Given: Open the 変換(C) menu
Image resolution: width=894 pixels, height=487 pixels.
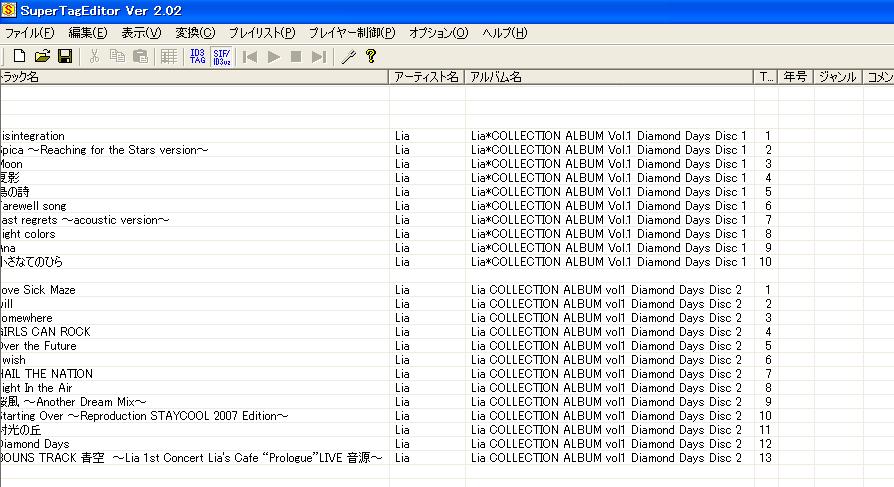Looking at the screenshot, I should (x=195, y=33).
